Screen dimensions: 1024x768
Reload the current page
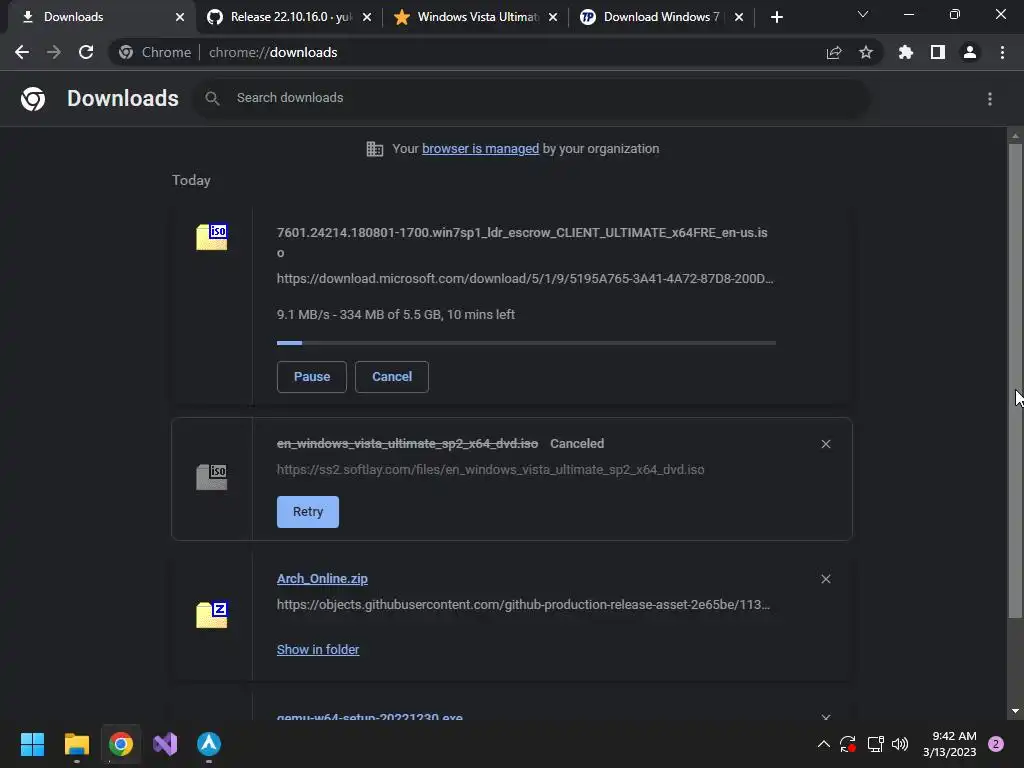click(x=86, y=52)
